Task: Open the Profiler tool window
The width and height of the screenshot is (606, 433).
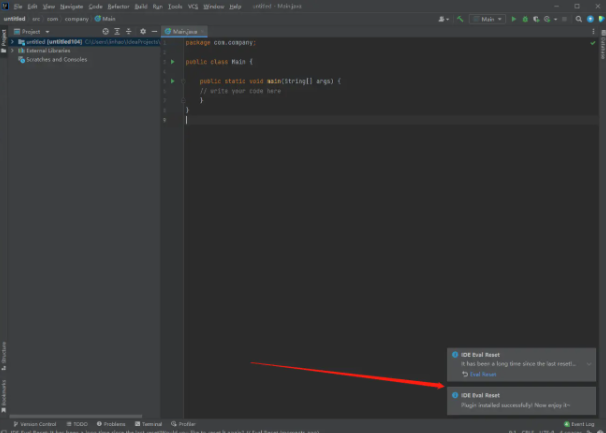Action: coord(183,424)
